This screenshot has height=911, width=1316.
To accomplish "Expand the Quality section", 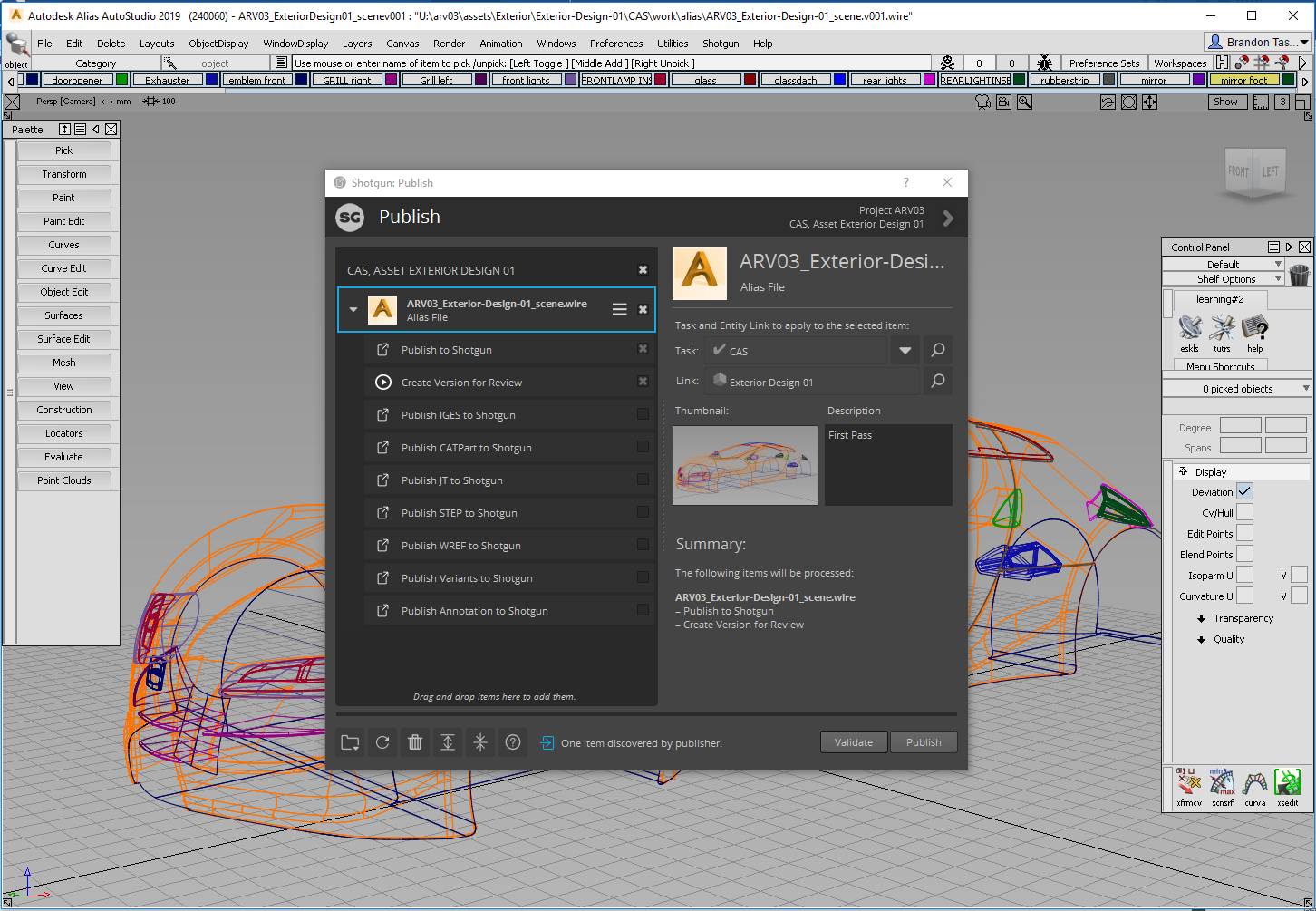I will click(x=1202, y=639).
